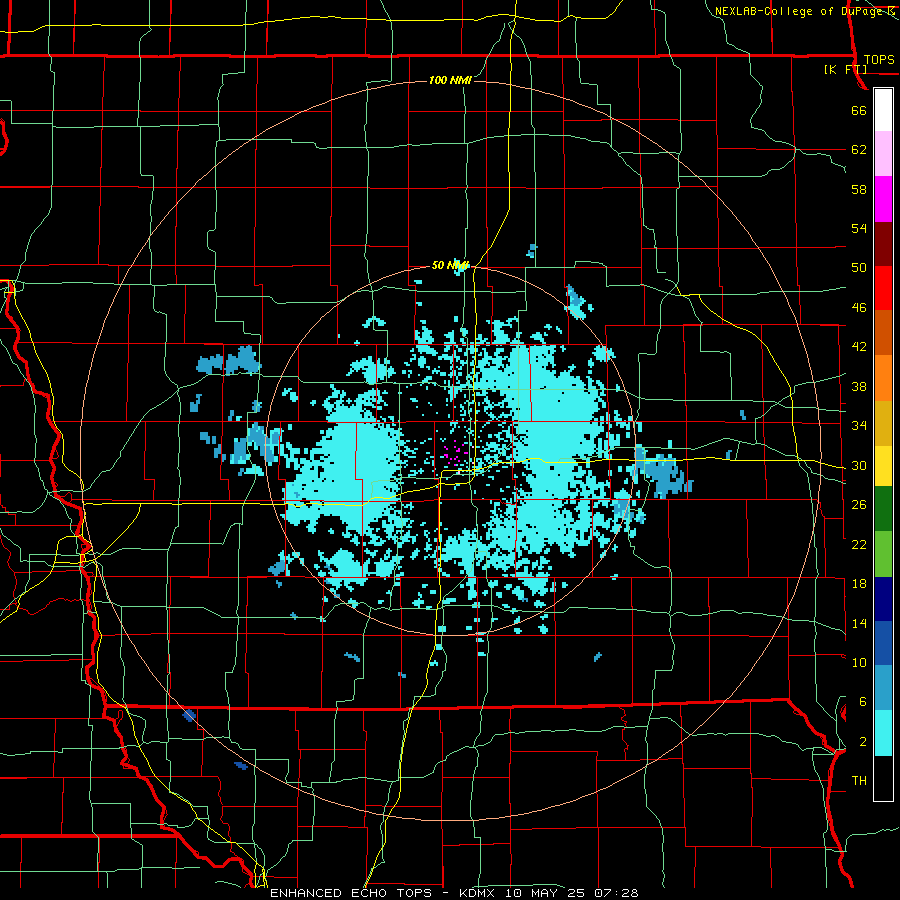Click the legend value "18"

[859, 584]
